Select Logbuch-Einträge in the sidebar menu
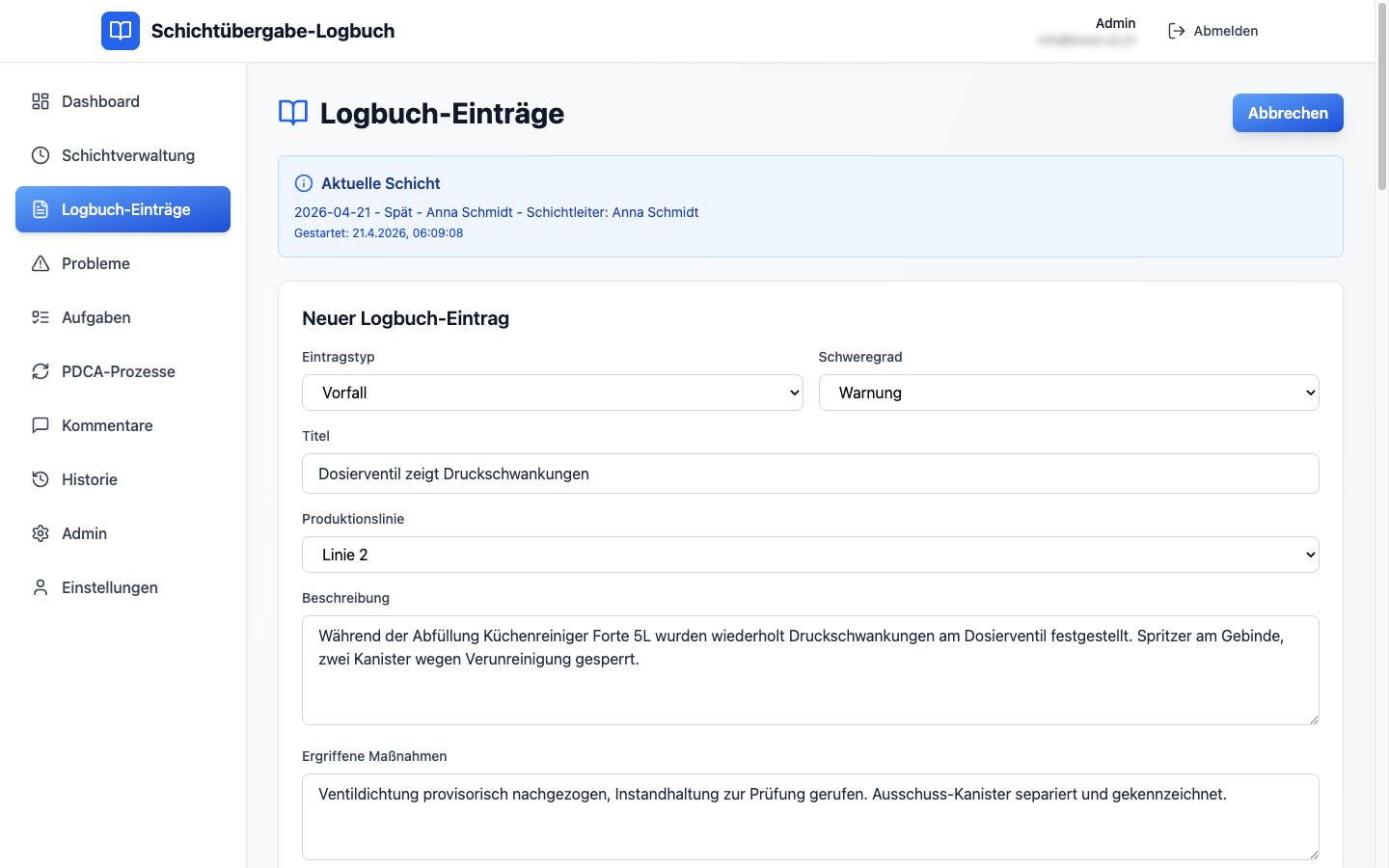 tap(123, 209)
